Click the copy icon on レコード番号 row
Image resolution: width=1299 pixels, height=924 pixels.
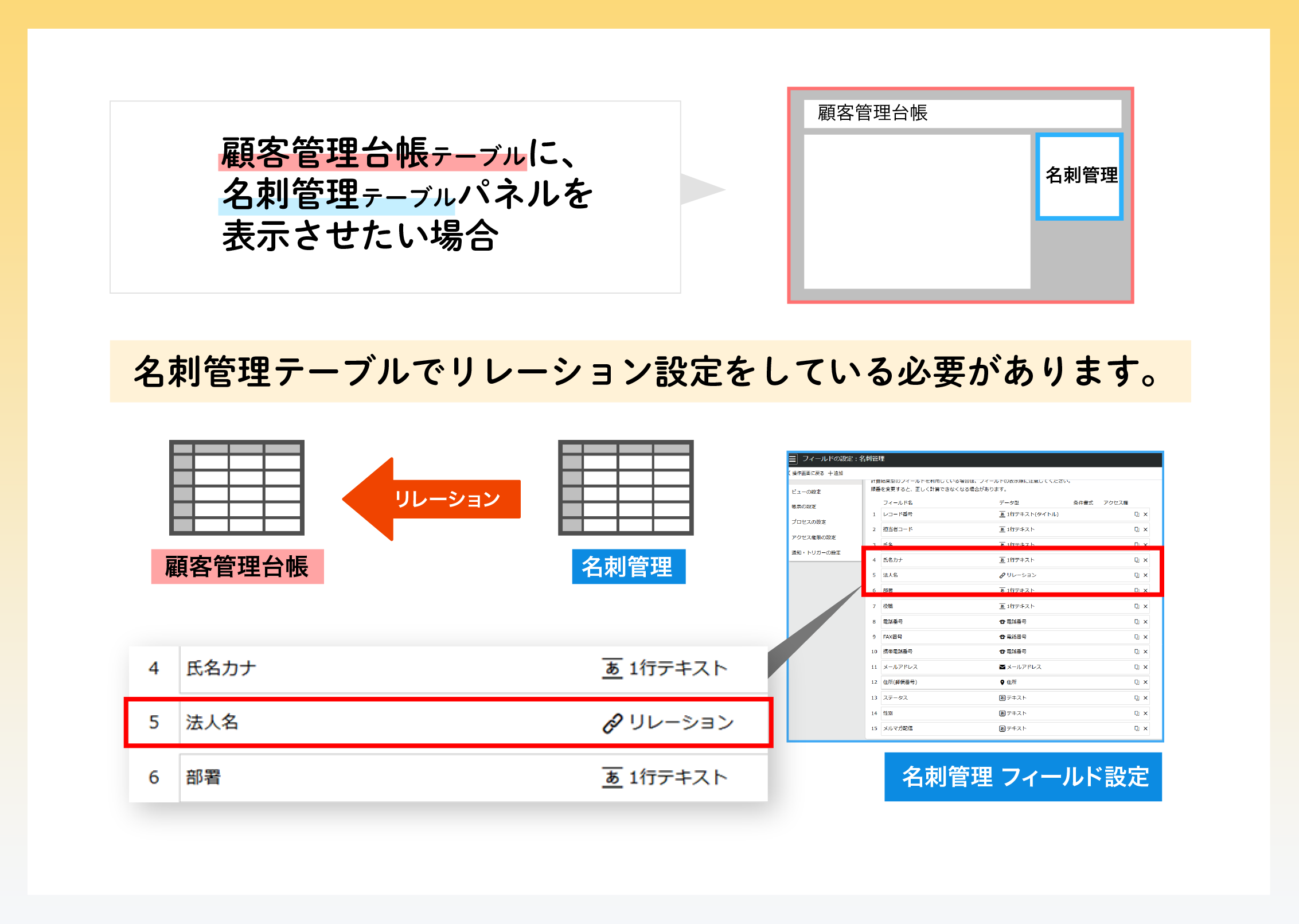point(1136,514)
